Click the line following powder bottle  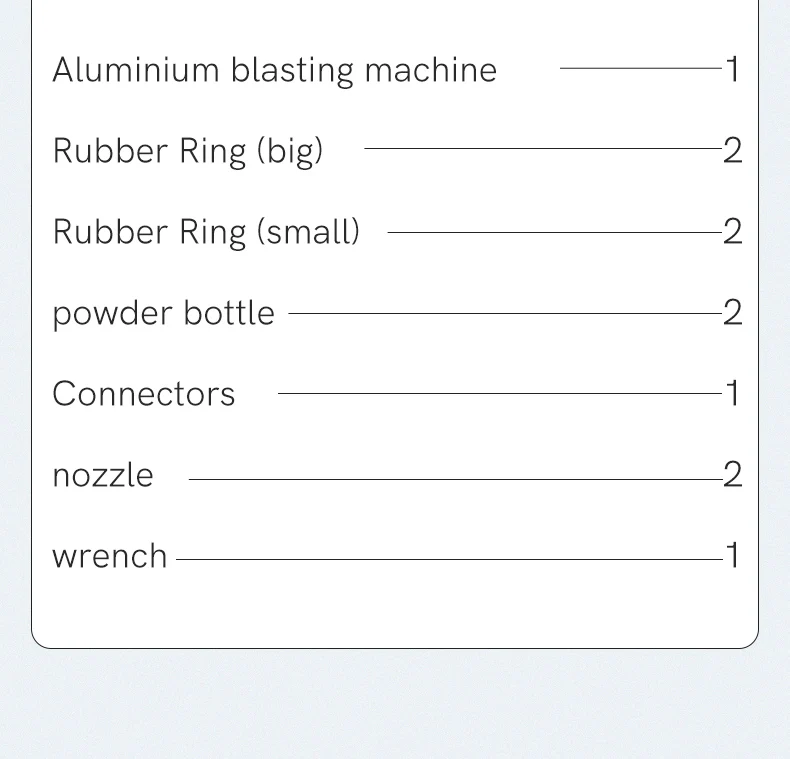(505, 313)
